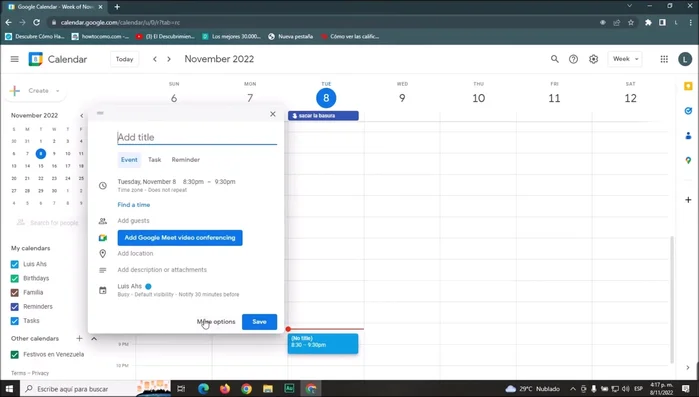Open a new browser tab
This screenshot has width=699, height=397.
pyautogui.click(x=117, y=7)
